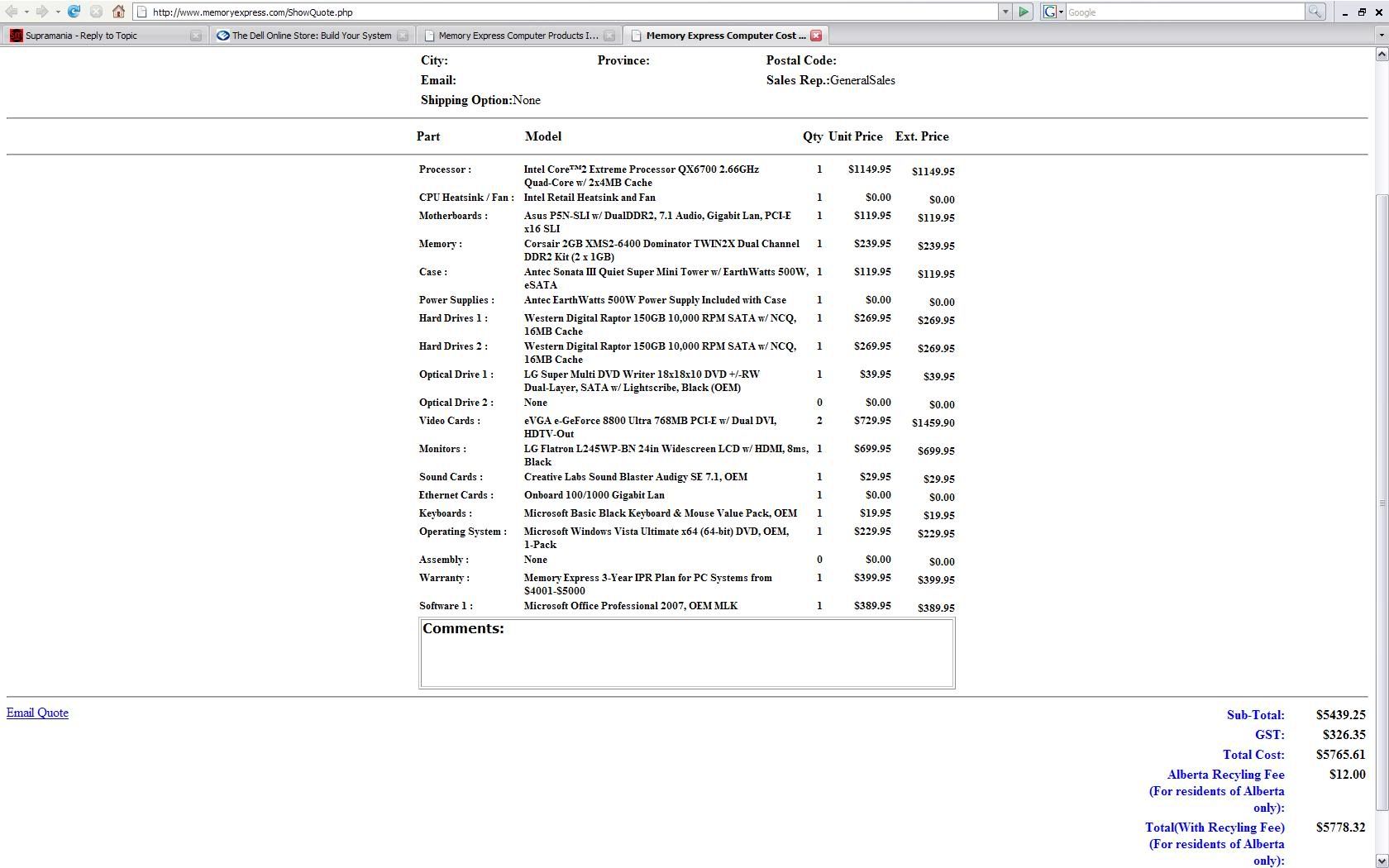Click the Microsoft Office Professional 2007 text
Screen dimensions: 1389x868
[x=631, y=606]
